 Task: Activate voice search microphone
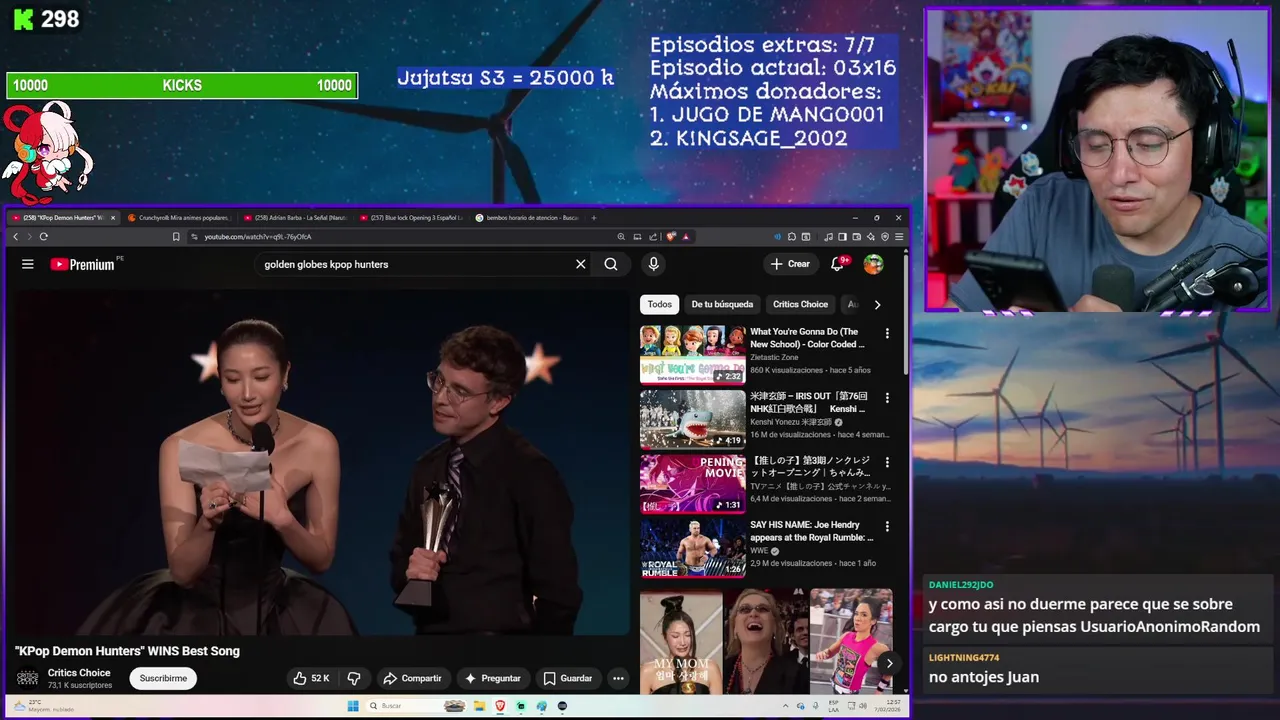pos(653,264)
